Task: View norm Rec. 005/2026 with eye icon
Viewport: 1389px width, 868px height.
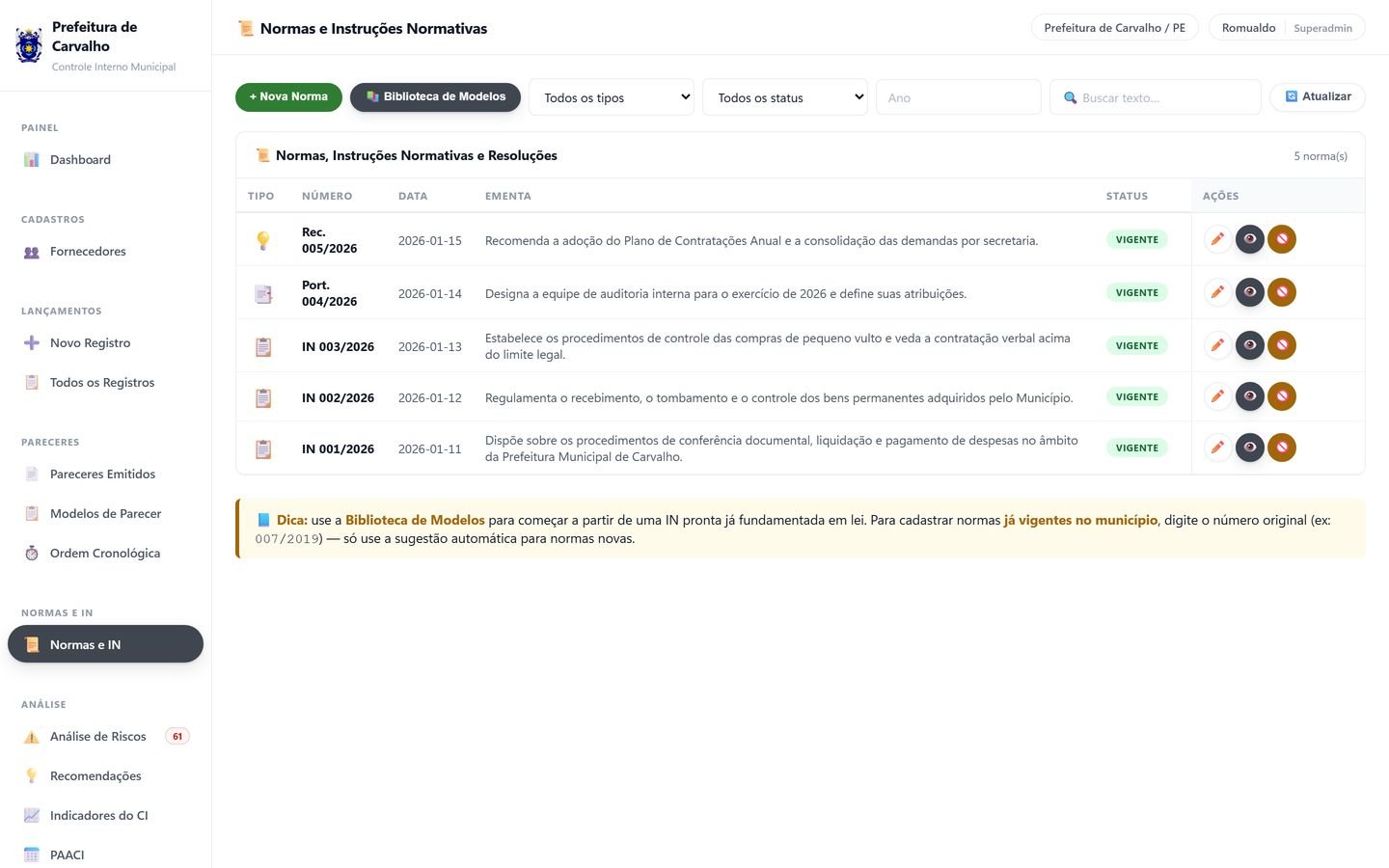Action: coord(1250,239)
